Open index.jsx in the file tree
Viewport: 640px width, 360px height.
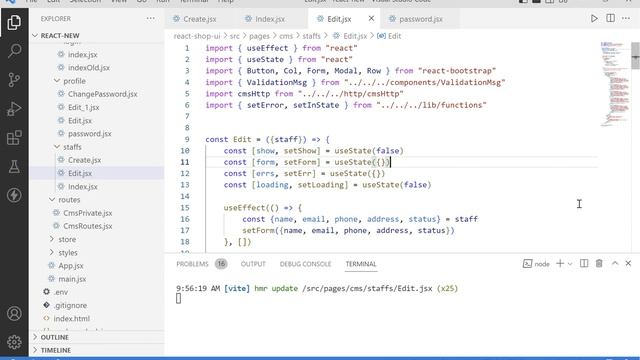point(82,54)
